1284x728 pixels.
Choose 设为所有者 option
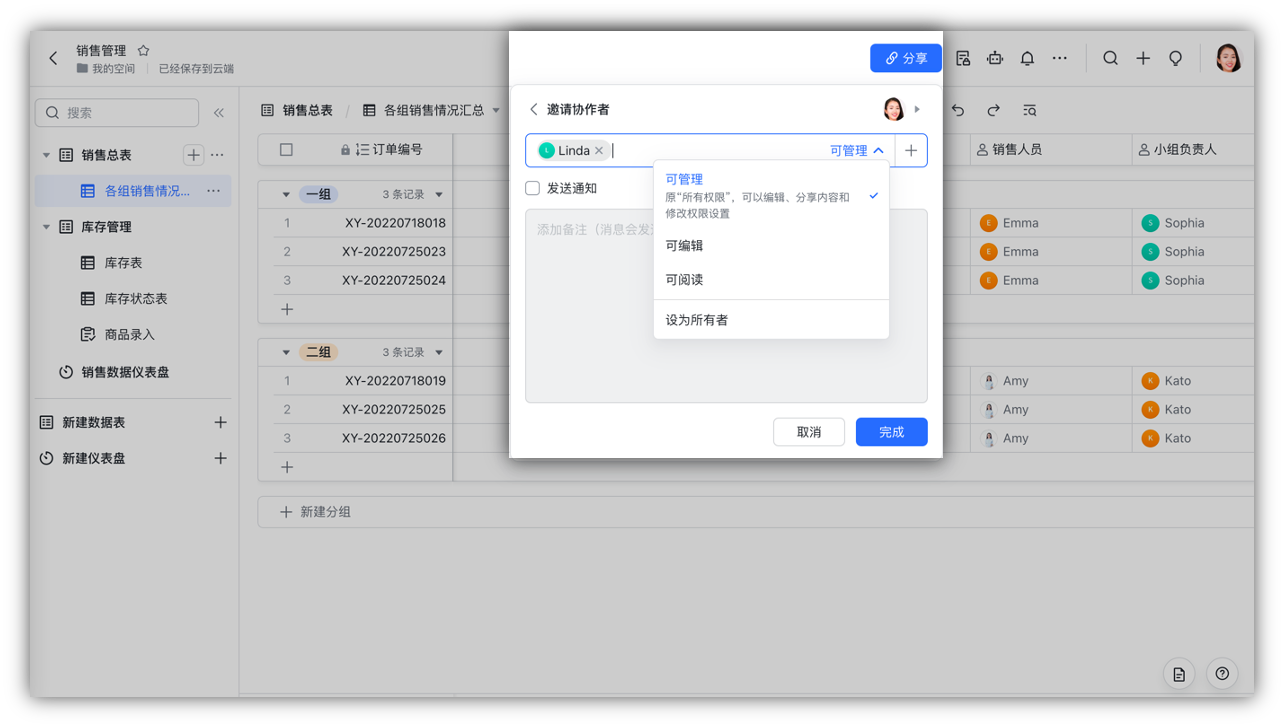point(771,320)
